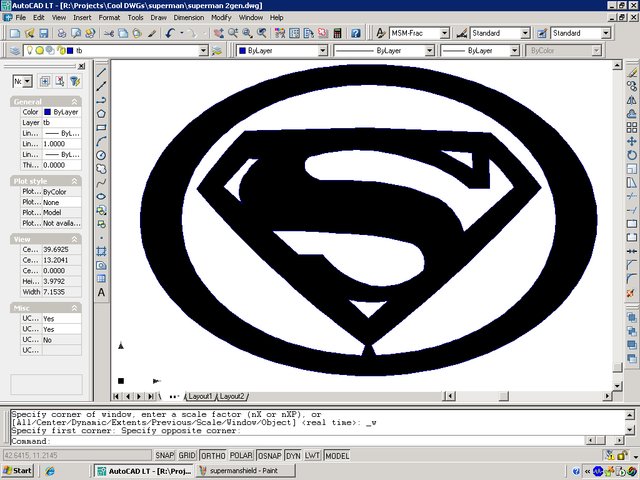This screenshot has height=480, width=640.
Task: Open the ByLayer linetype control dropdown
Action: (429, 51)
